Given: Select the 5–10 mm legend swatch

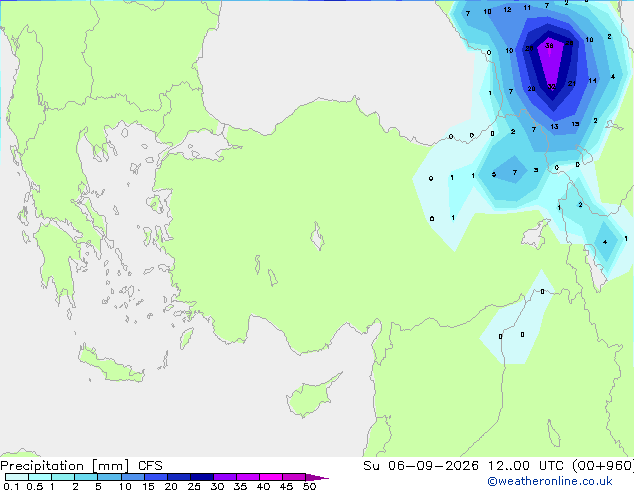Looking at the screenshot, I should (109, 477).
